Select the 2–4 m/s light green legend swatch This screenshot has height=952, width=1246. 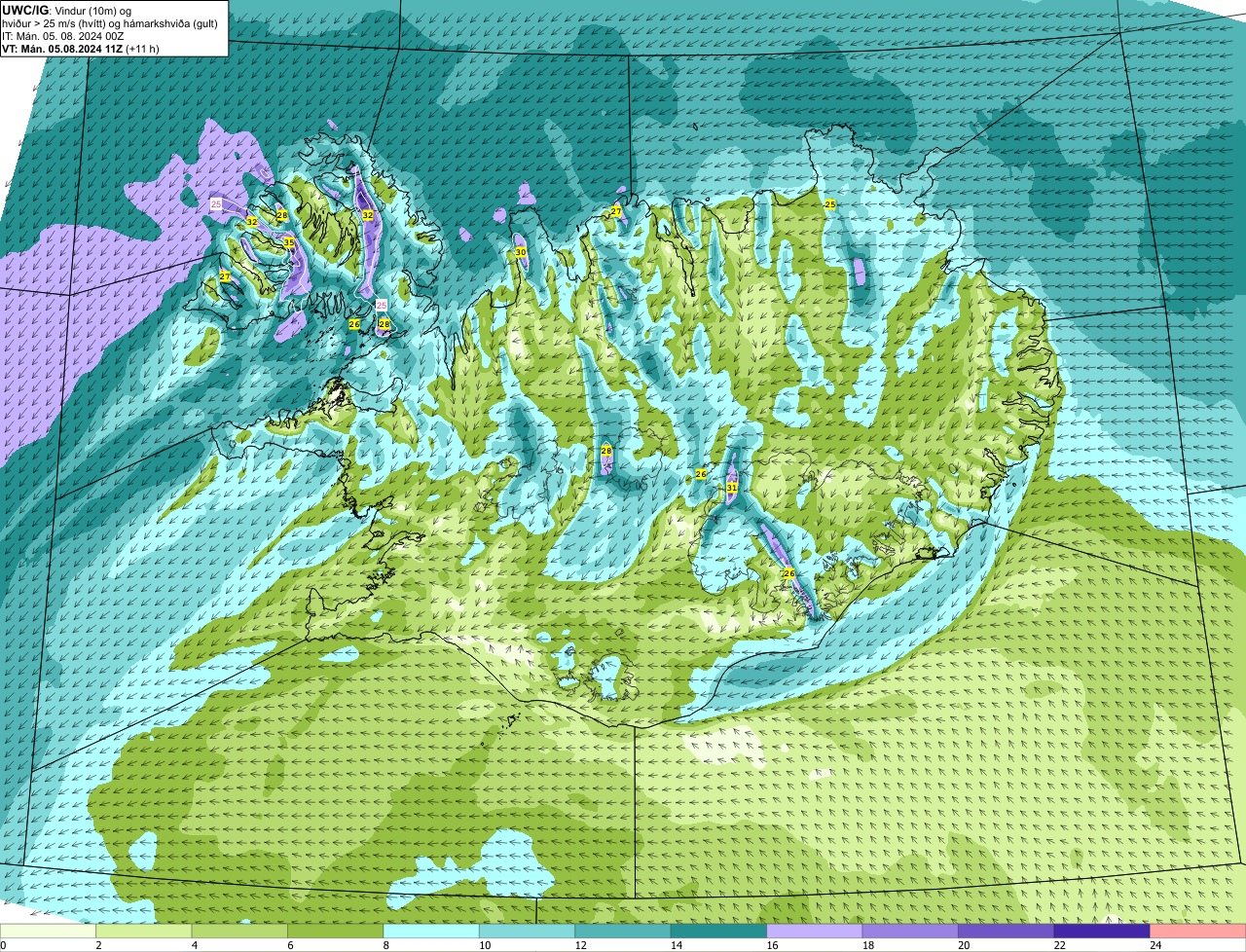point(145,931)
